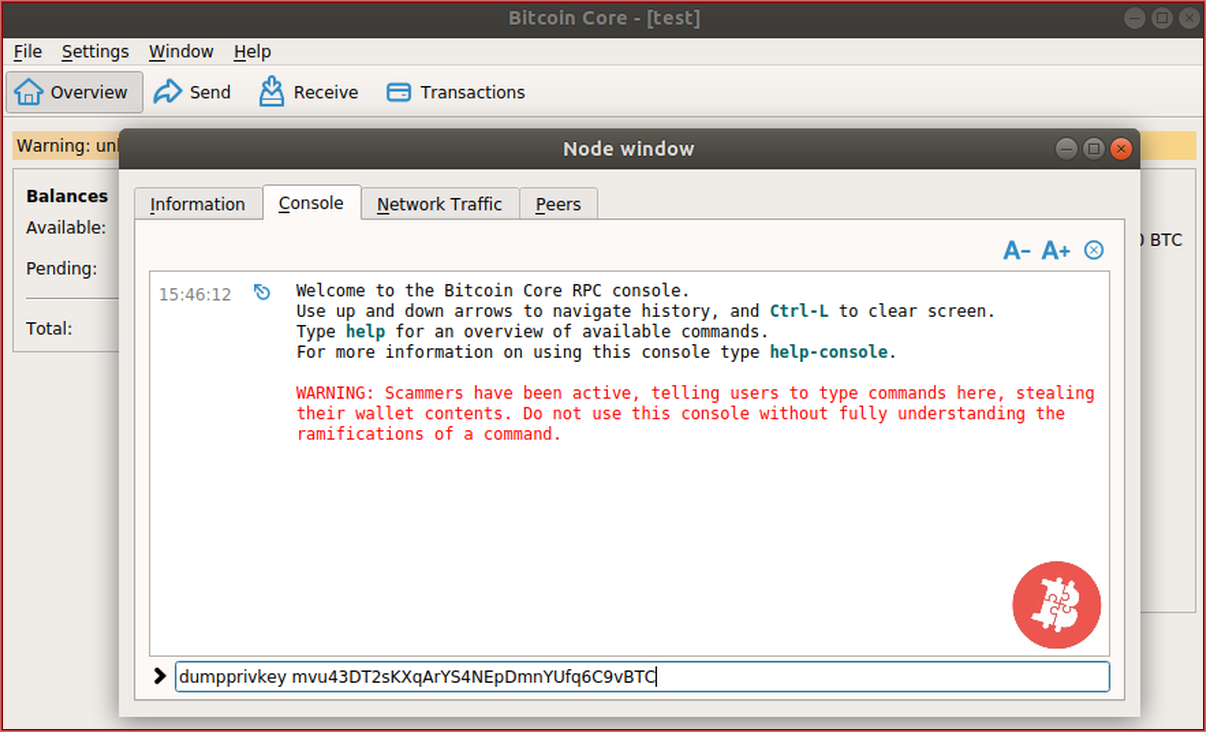Click the Pending label in main window
The image size is (1206, 732).
[x=62, y=268]
